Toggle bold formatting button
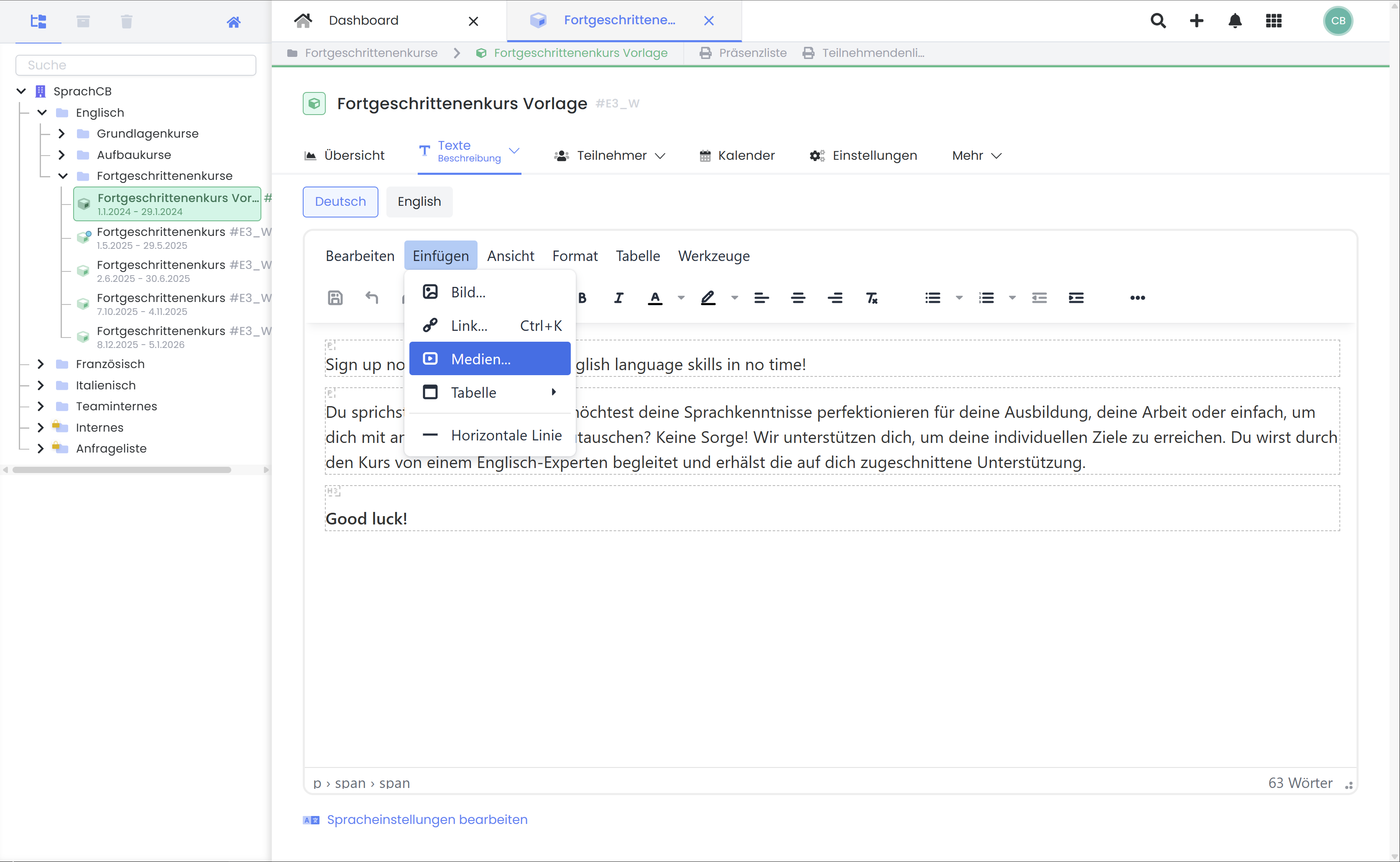The image size is (1400, 862). click(582, 298)
